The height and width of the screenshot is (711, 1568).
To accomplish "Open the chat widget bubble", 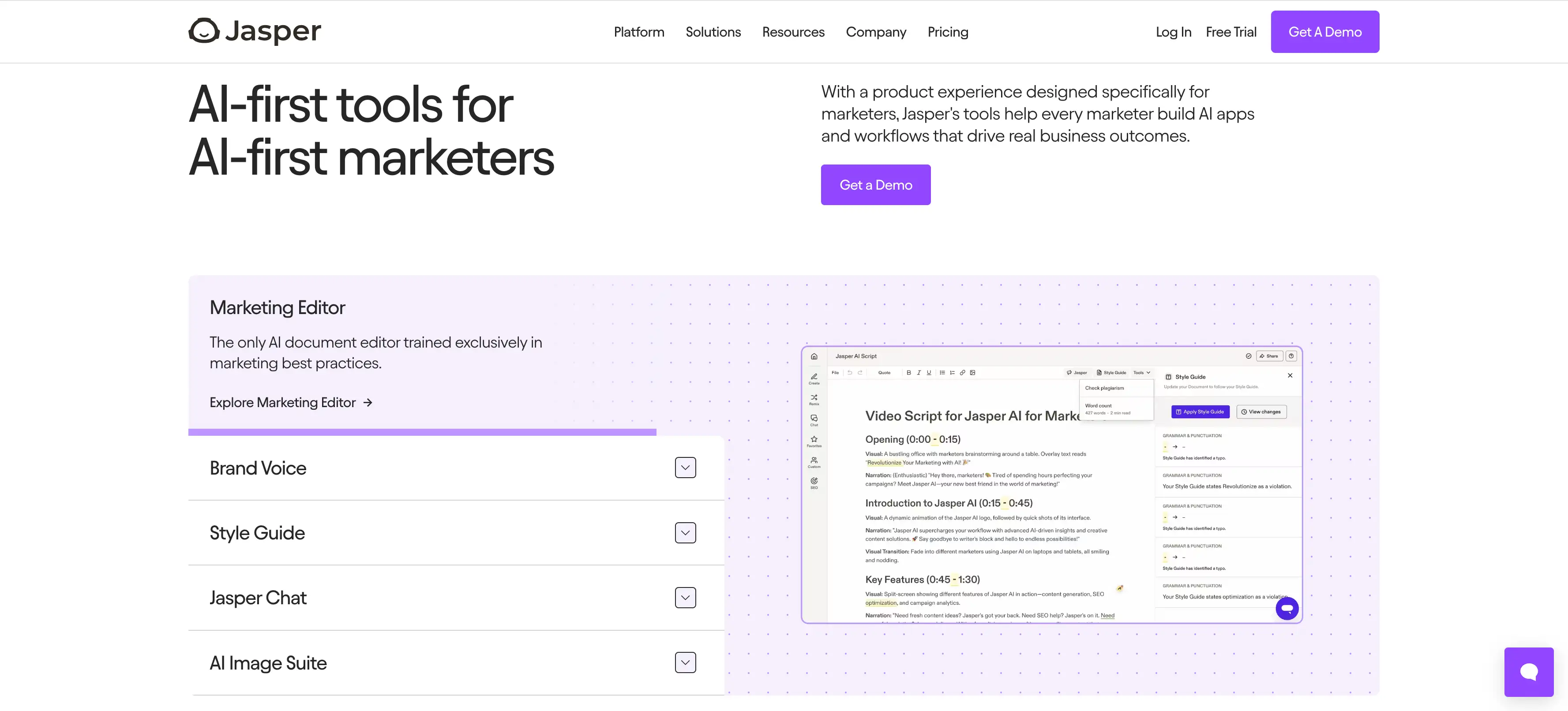I will pos(1528,671).
